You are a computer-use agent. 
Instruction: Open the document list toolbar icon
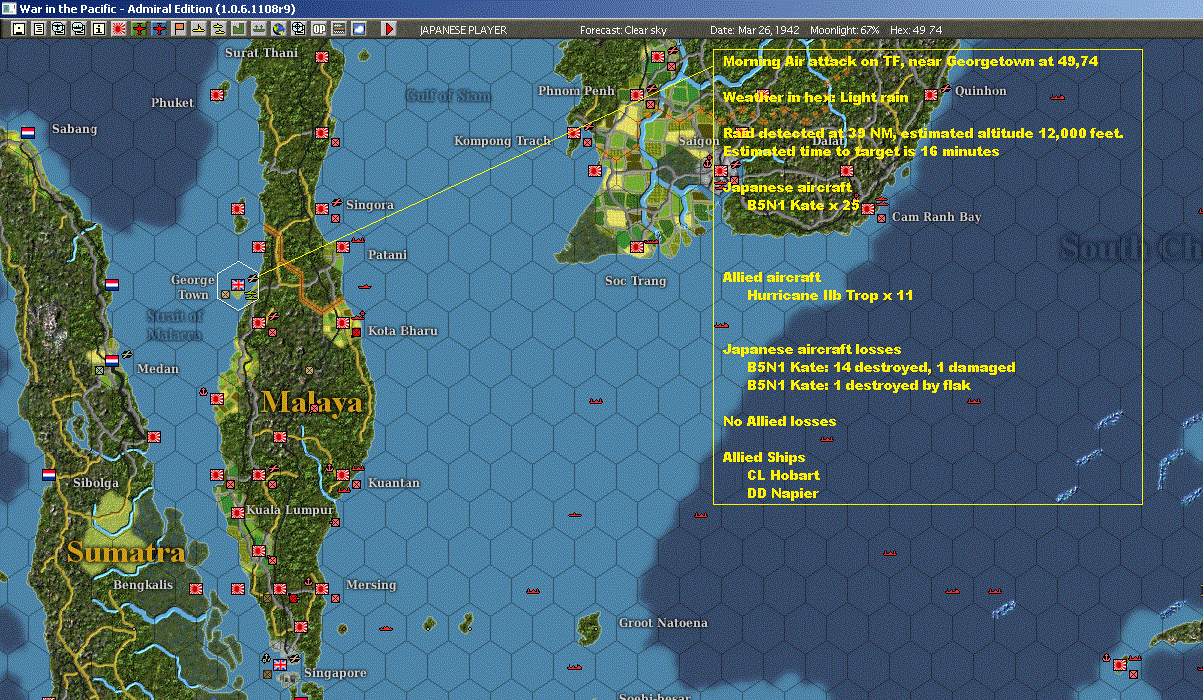click(x=39, y=29)
